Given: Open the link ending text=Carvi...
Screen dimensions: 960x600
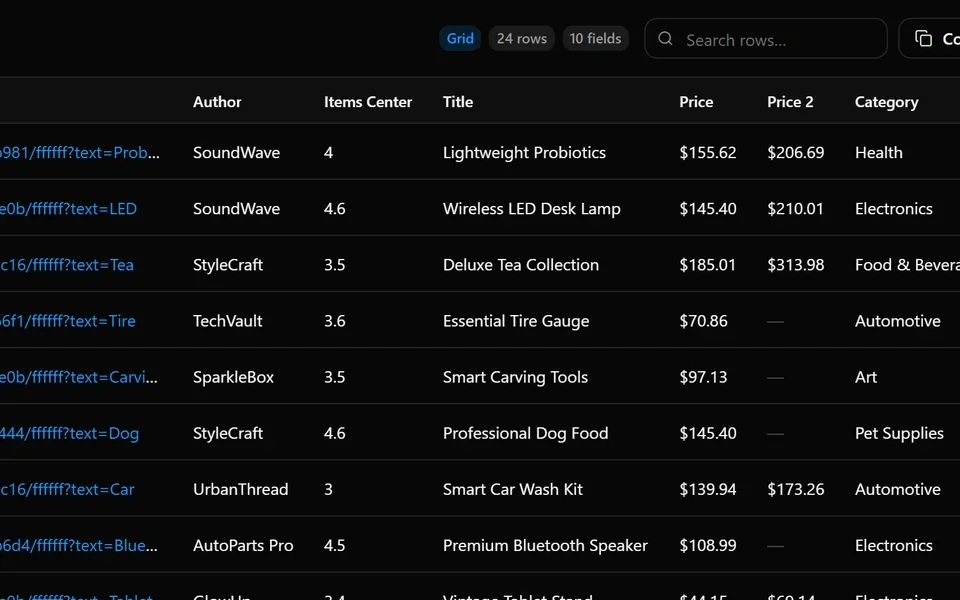Looking at the screenshot, I should (78, 377).
